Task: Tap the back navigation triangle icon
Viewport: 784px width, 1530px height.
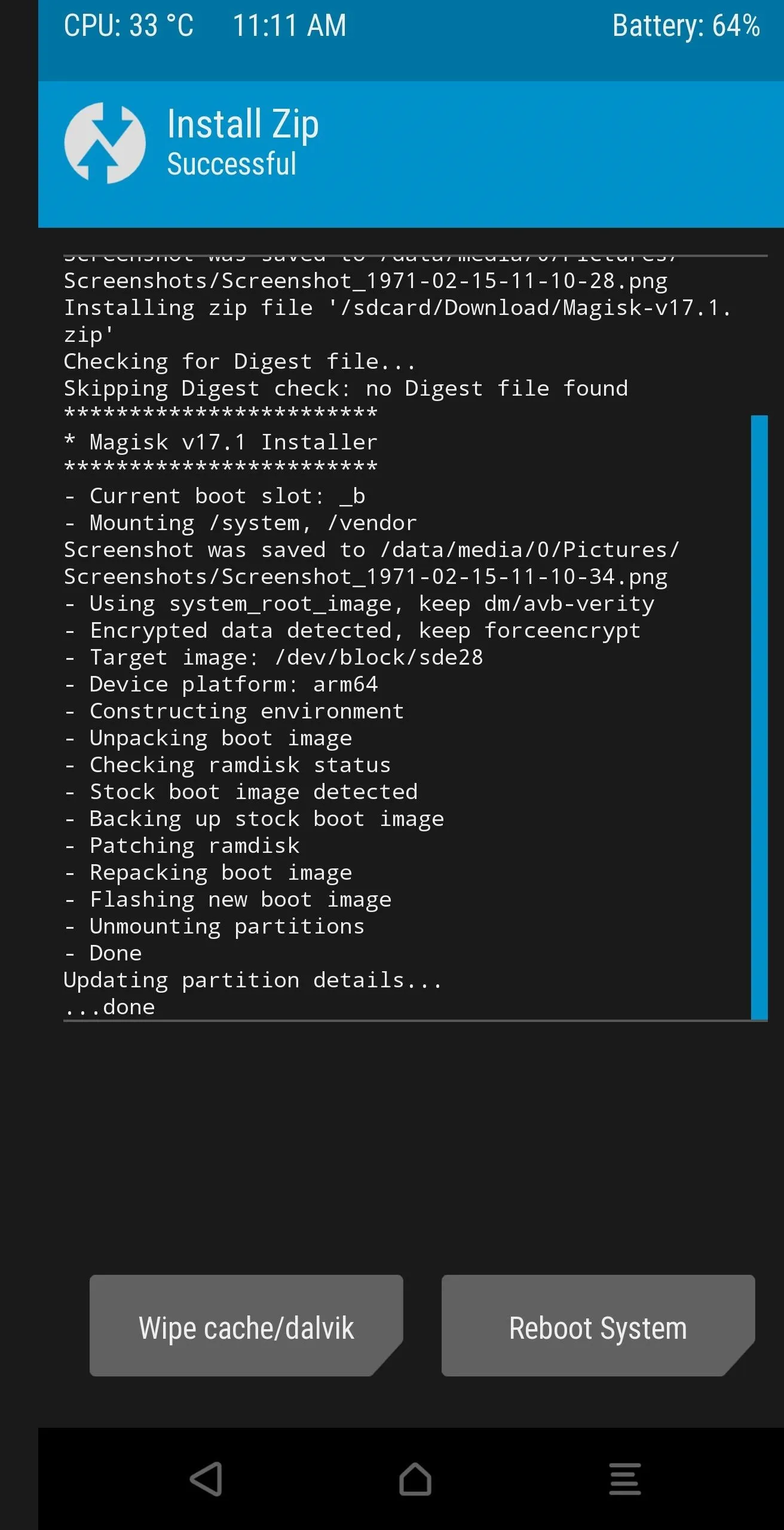Action: point(206,1479)
